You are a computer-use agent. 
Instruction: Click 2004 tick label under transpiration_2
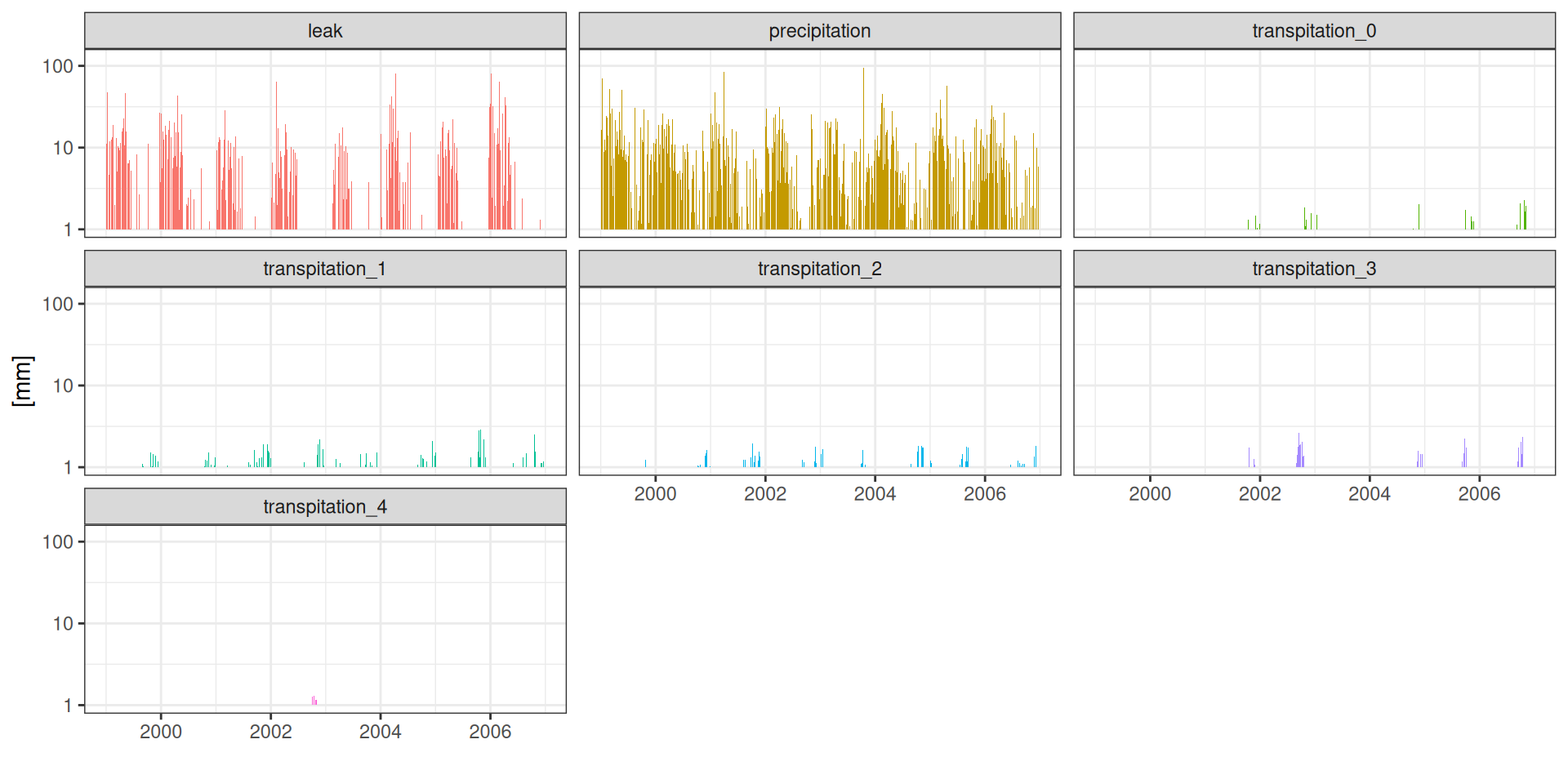875,494
